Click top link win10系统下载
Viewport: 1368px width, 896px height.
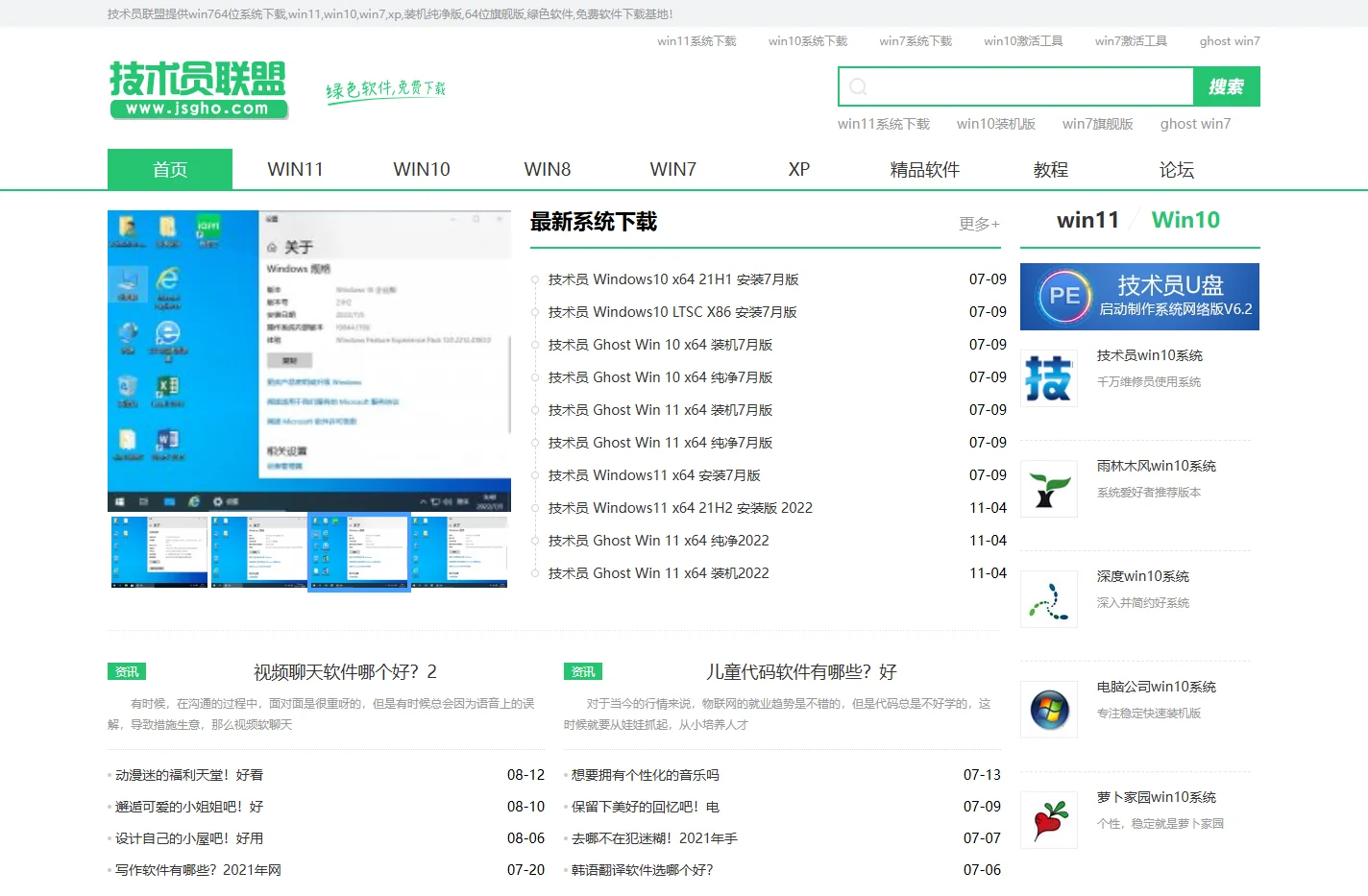pos(808,41)
